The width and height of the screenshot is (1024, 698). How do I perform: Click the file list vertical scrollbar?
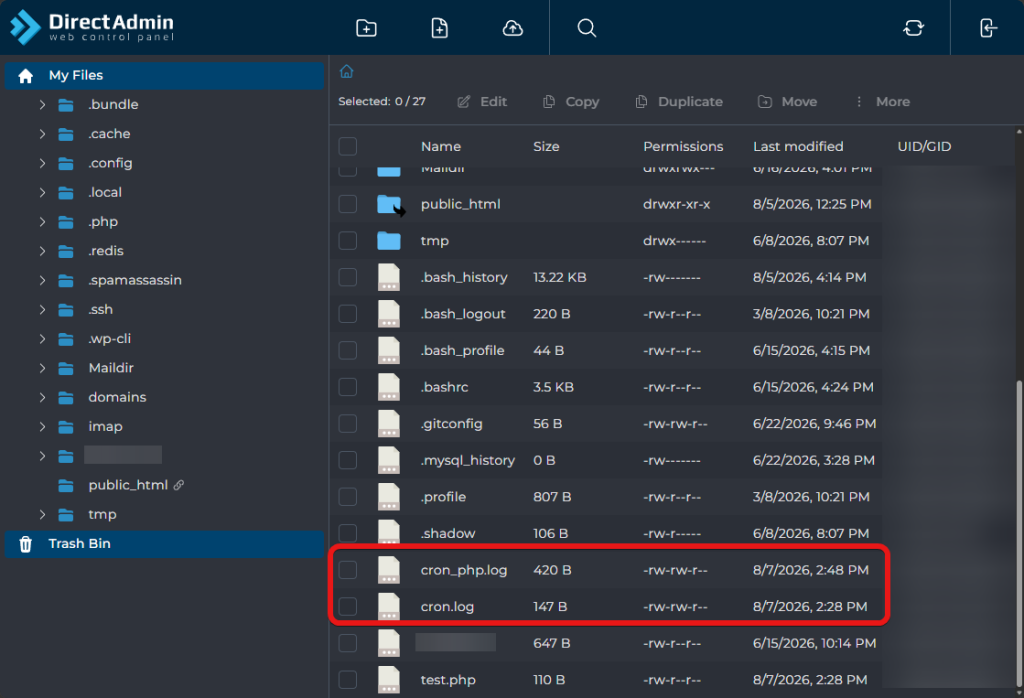point(1019,533)
